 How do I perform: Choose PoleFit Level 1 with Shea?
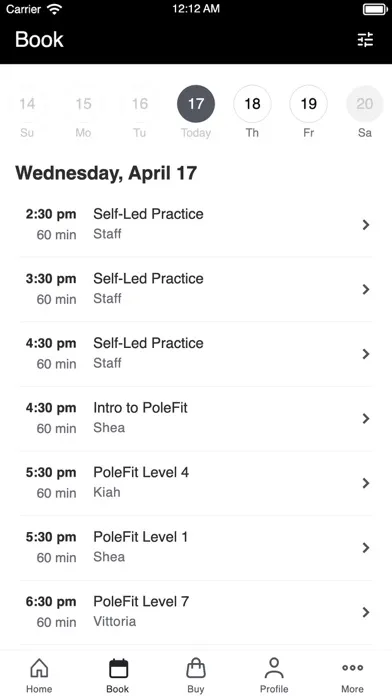pos(196,547)
